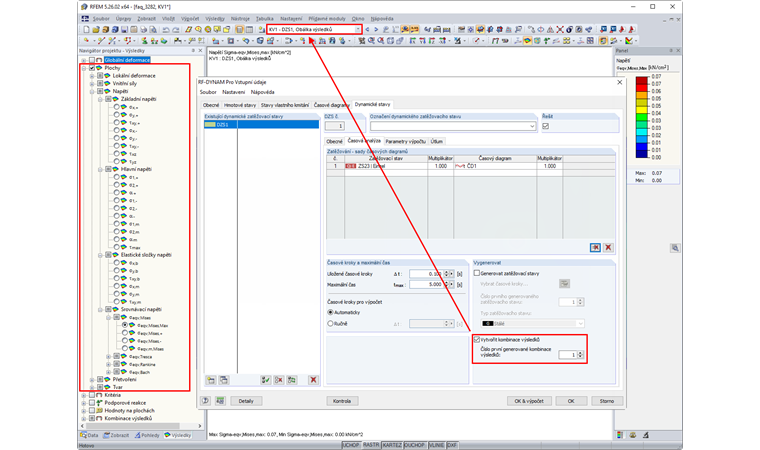
Task: Open the dialog's Nastavení menu
Action: [234, 92]
